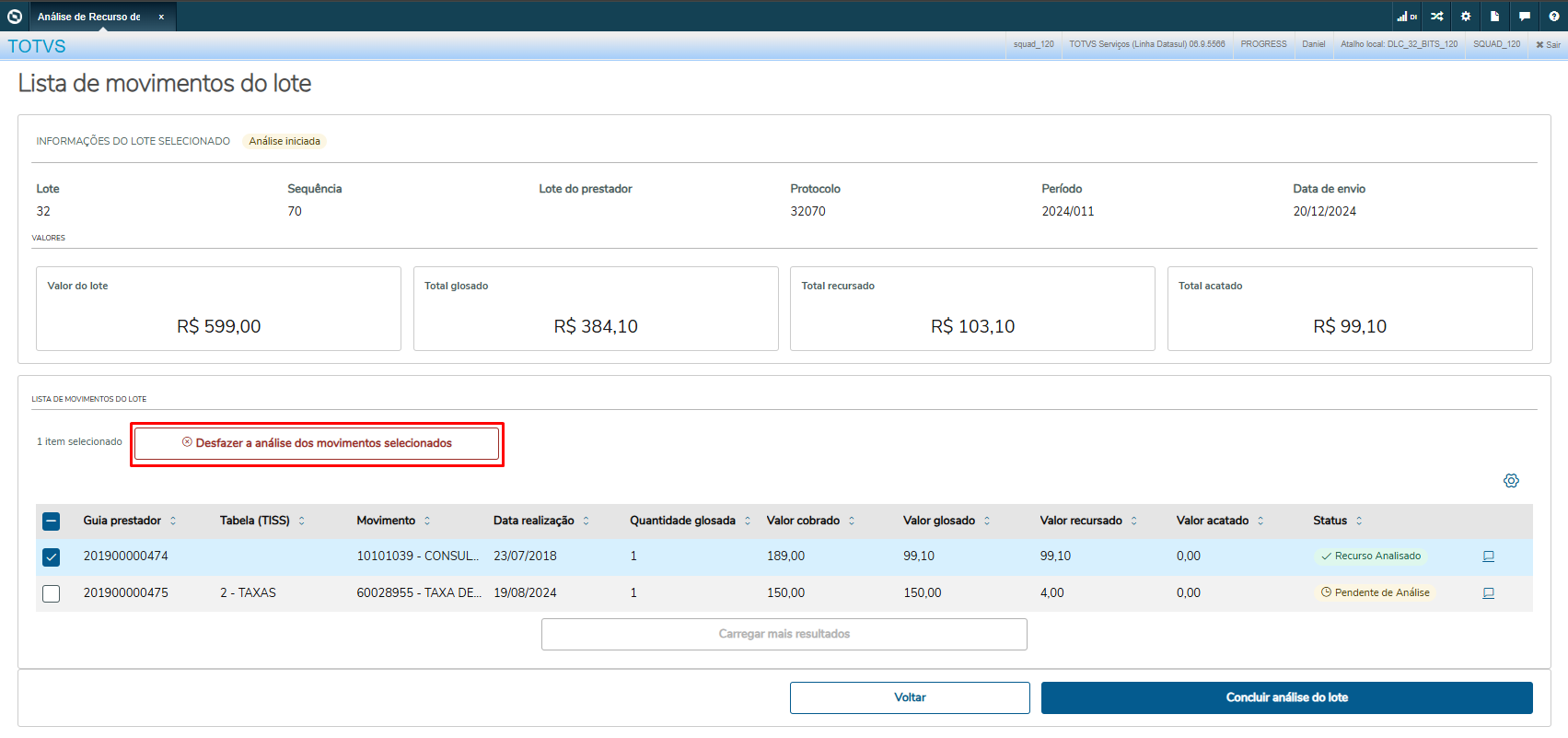Screen dimensions: 1568x738
Task: Click the Daniel user item
Action: 1314,44
